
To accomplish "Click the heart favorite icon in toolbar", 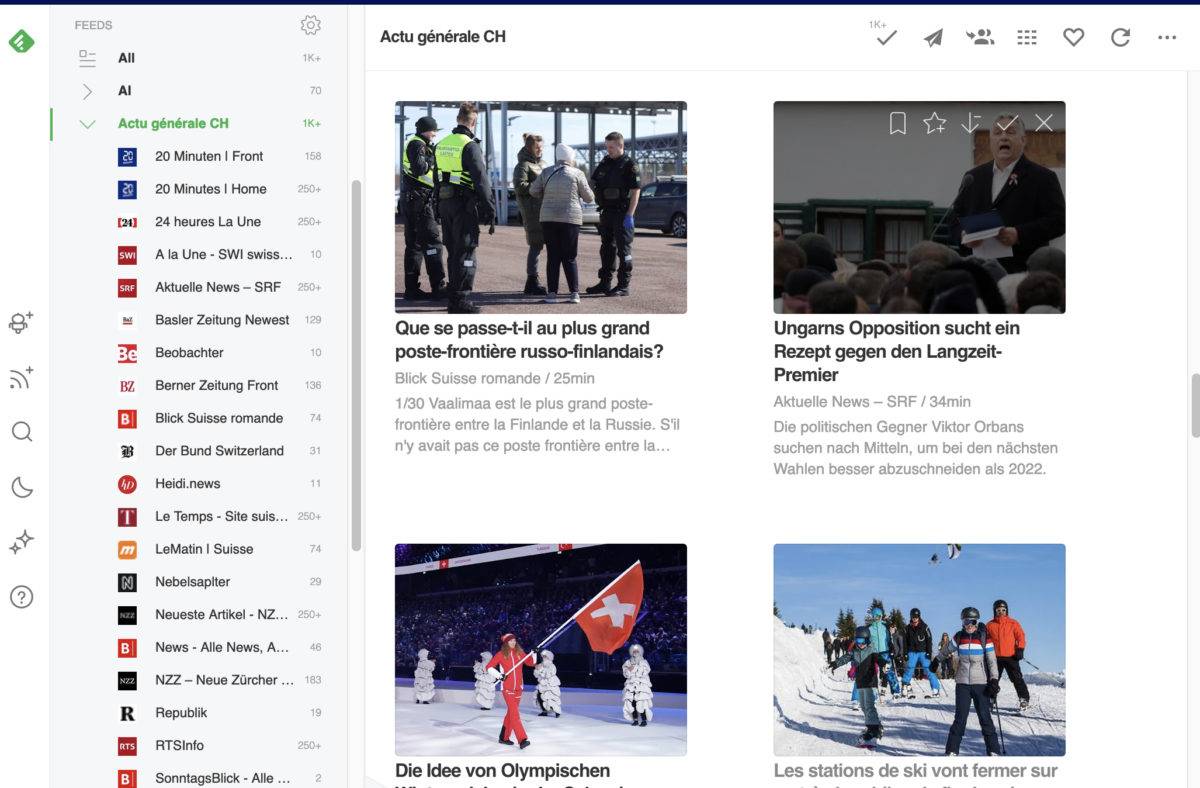I will coord(1073,37).
